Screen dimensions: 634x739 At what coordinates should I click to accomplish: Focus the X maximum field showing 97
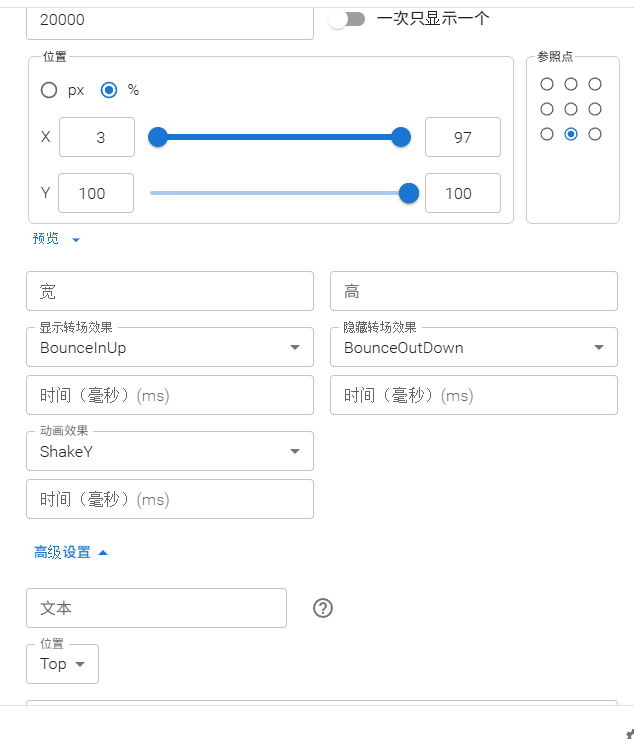[x=463, y=137]
